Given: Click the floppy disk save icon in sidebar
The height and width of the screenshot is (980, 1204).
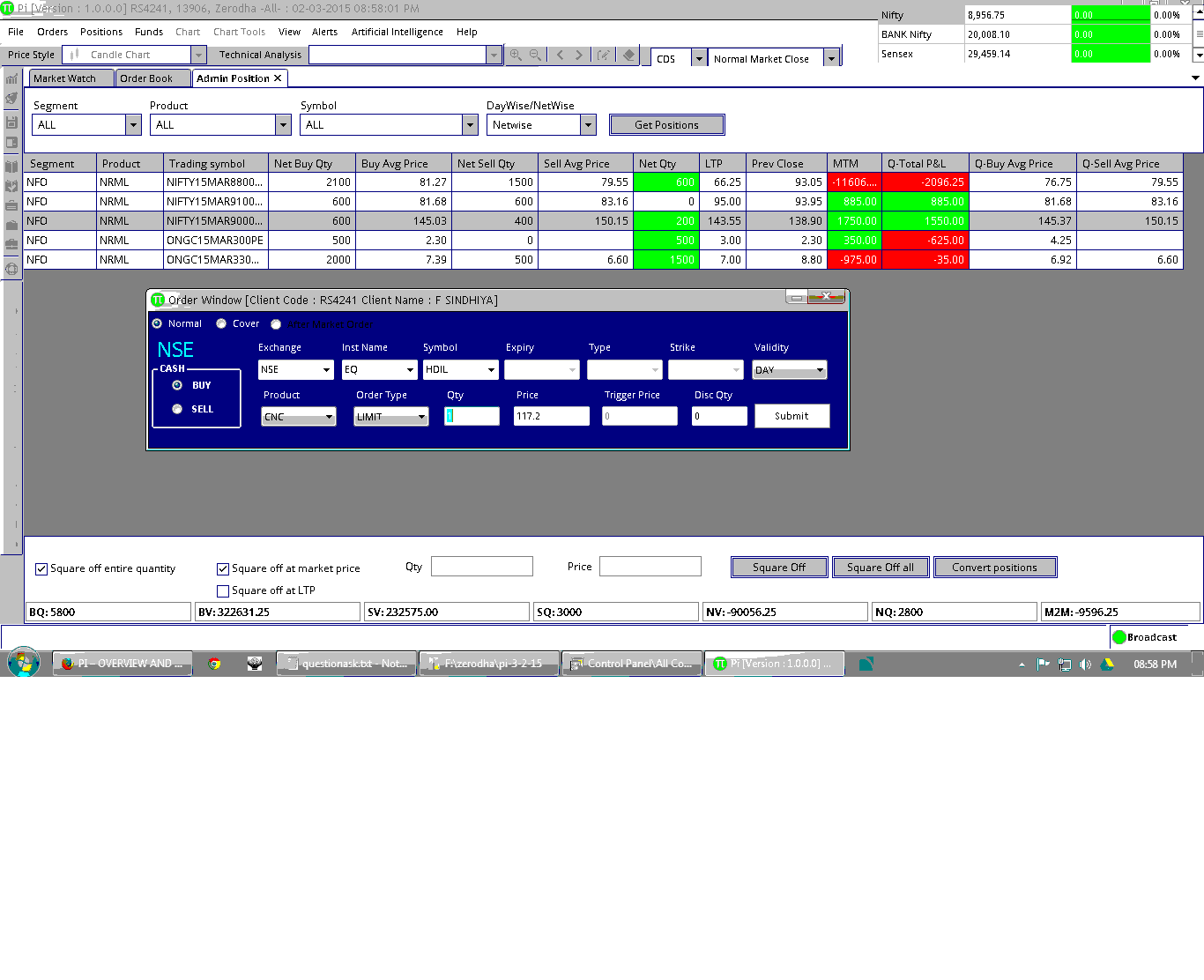Looking at the screenshot, I should point(11,122).
